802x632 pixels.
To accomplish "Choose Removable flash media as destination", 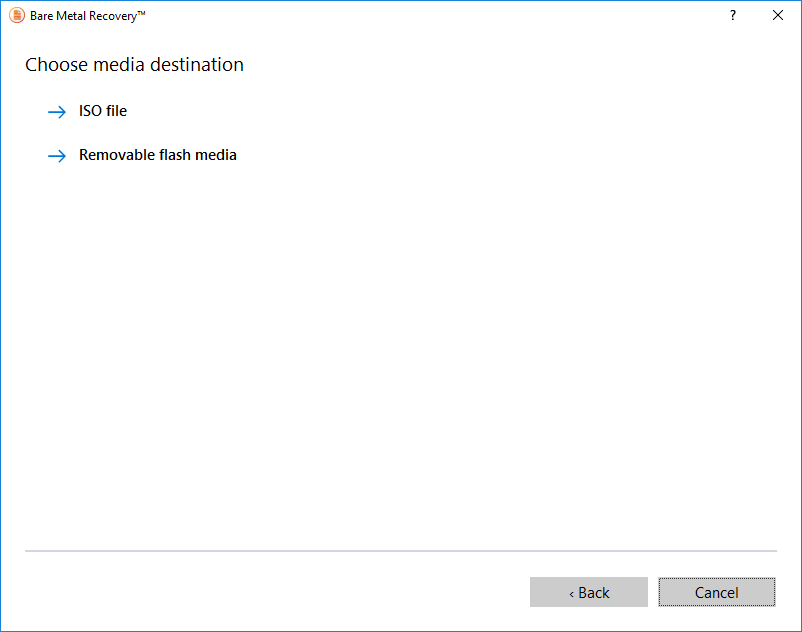I will click(x=158, y=155).
